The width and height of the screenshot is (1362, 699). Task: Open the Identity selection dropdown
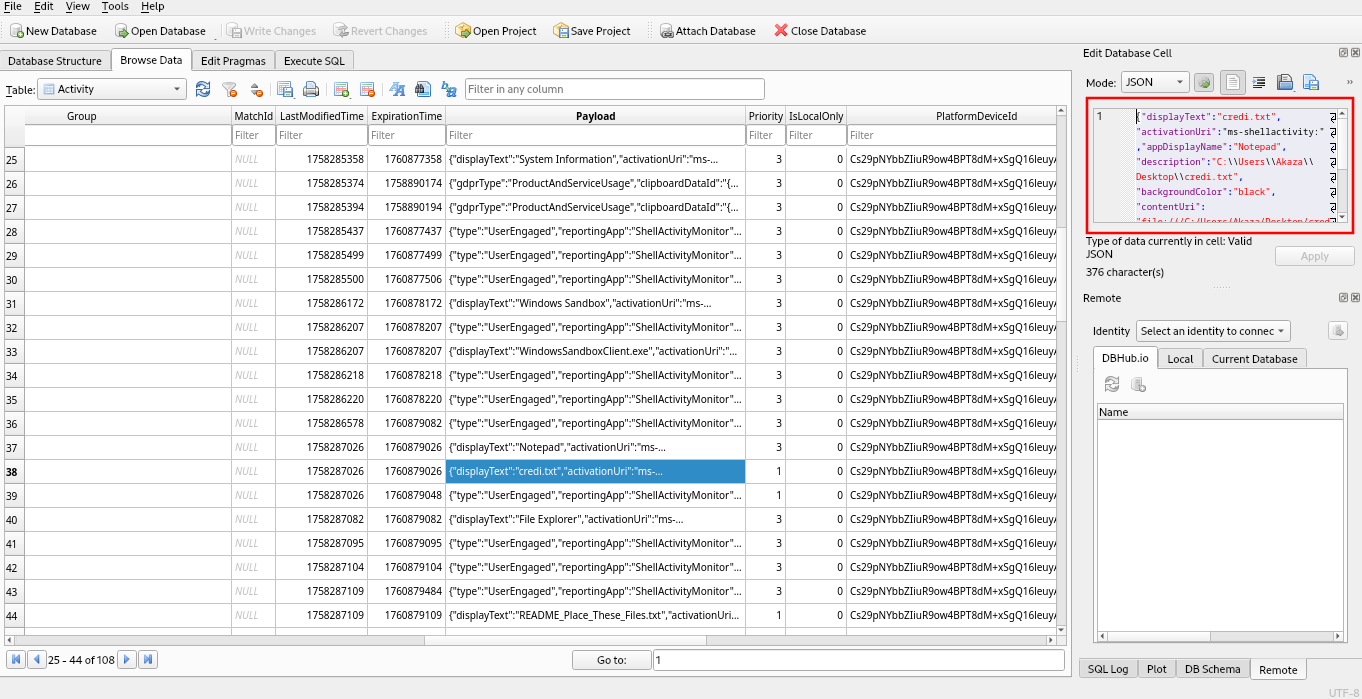tap(1214, 331)
